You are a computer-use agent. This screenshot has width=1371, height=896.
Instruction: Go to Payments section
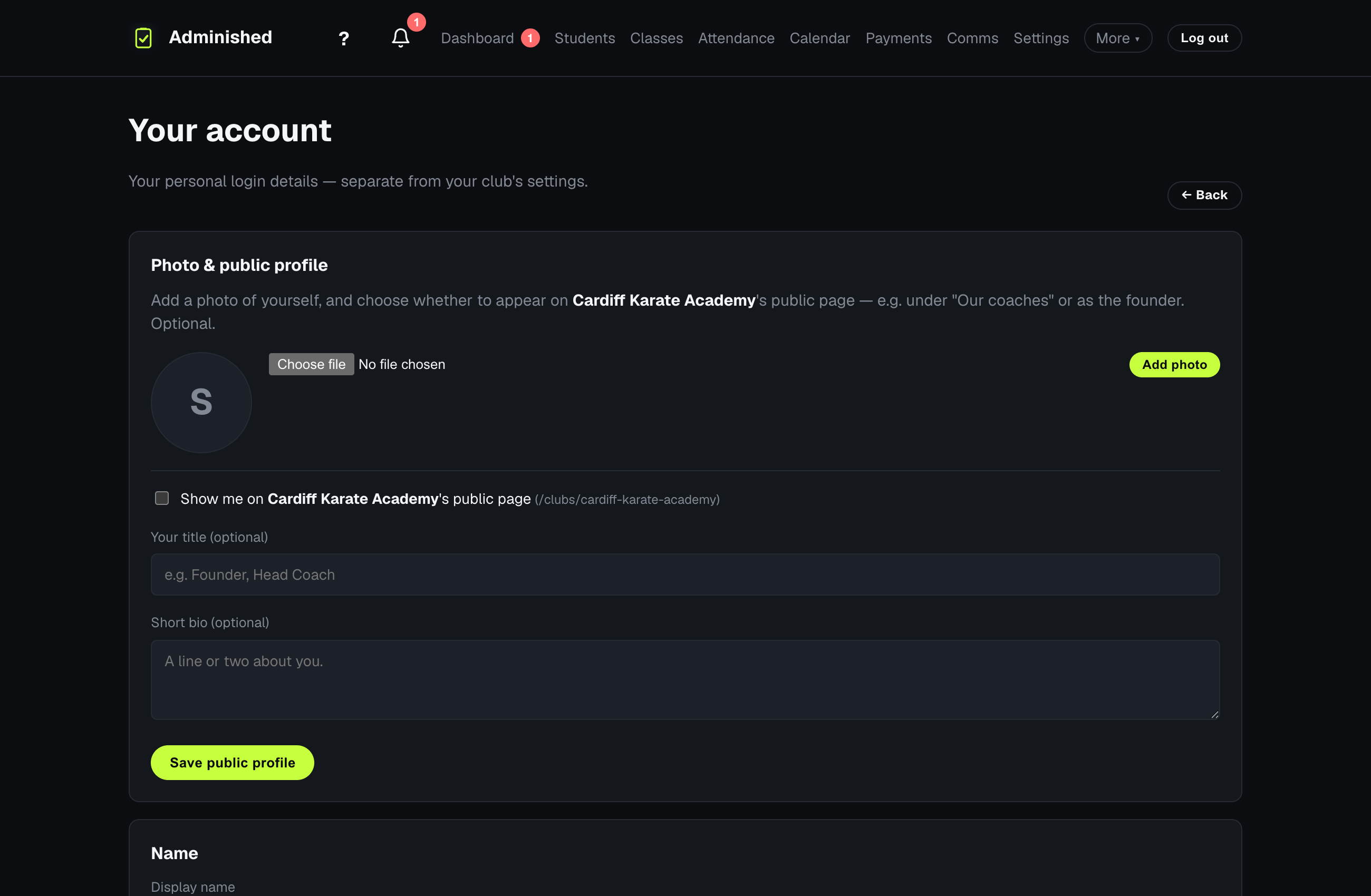pos(898,38)
